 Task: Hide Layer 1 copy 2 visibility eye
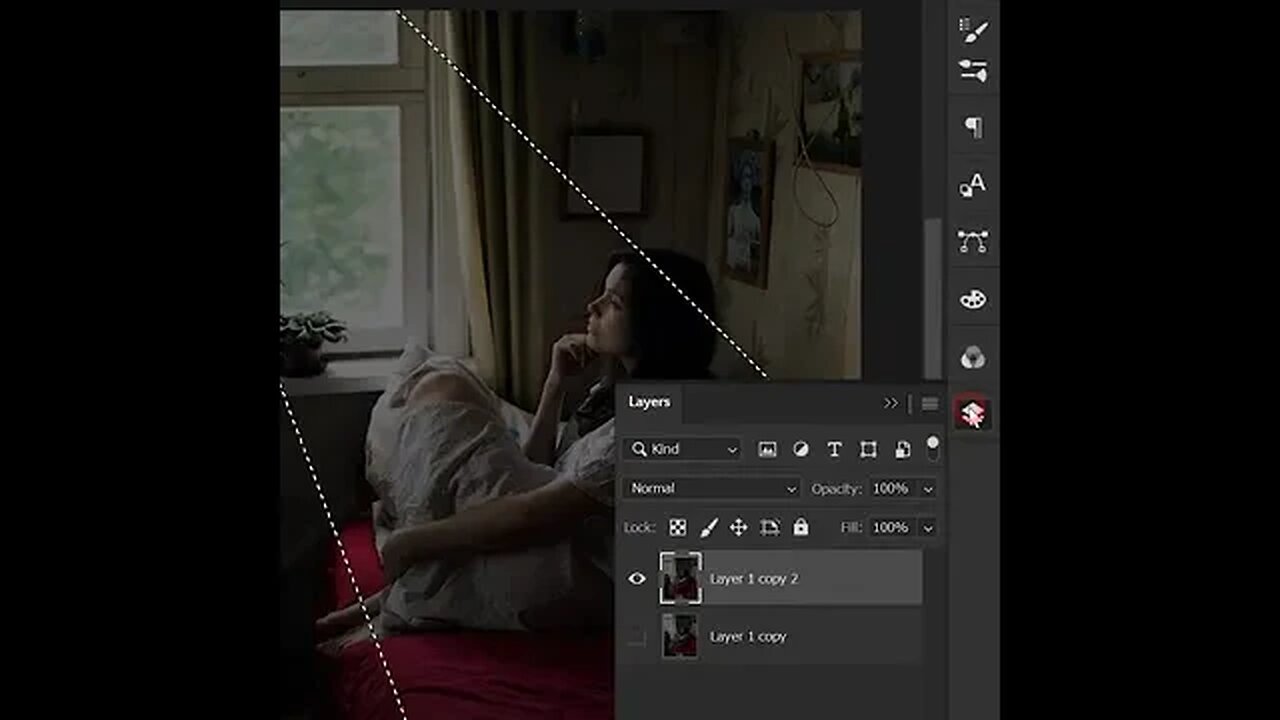coord(637,578)
